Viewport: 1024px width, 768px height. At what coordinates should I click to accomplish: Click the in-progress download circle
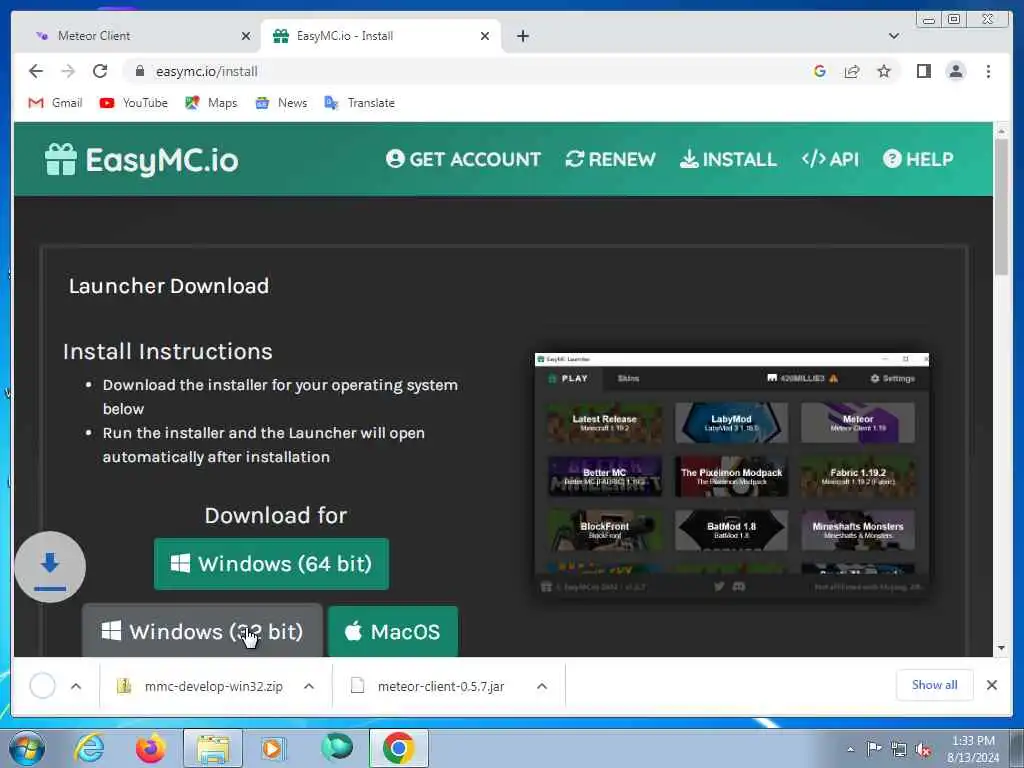coord(42,686)
